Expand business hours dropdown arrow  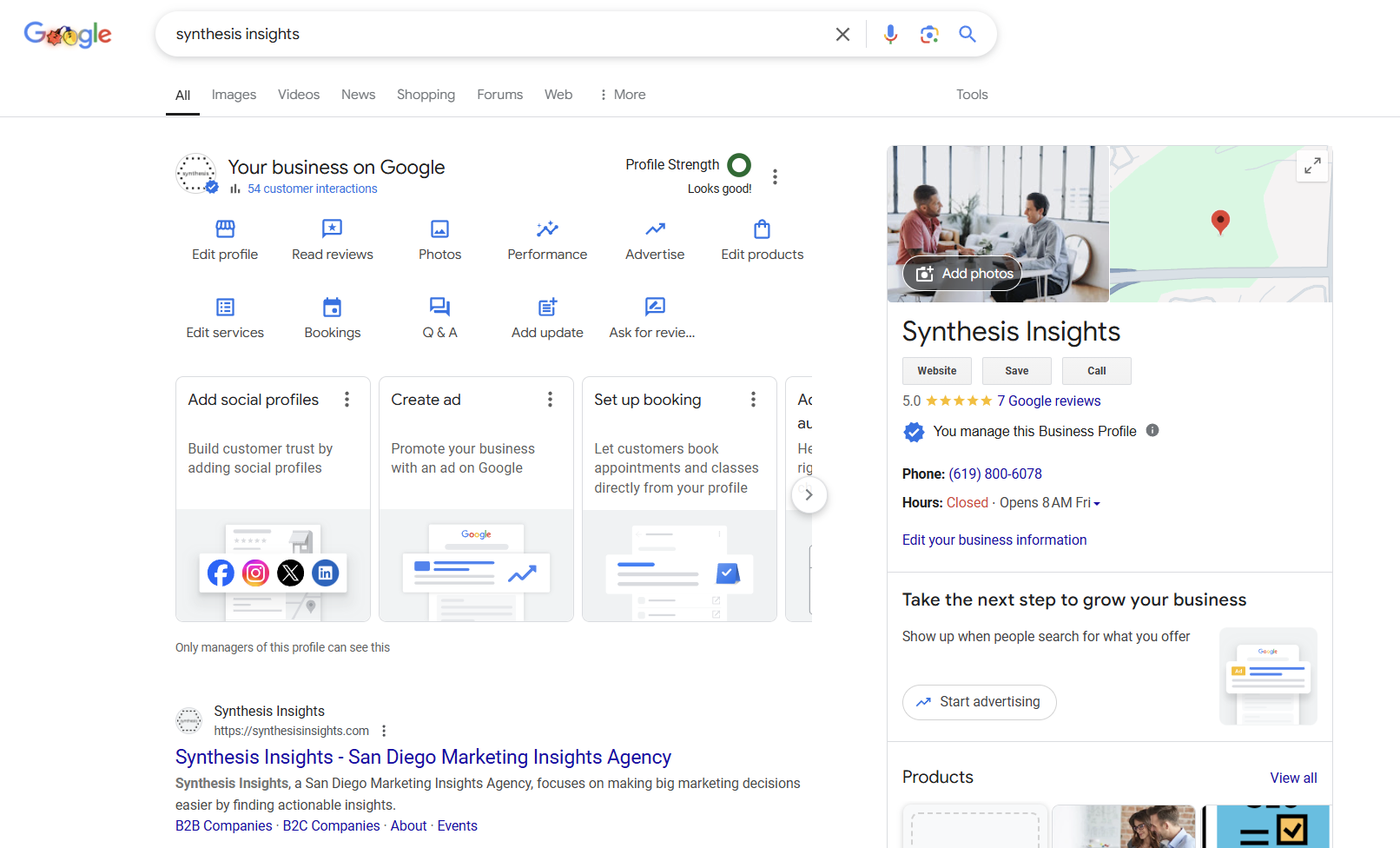click(1097, 503)
